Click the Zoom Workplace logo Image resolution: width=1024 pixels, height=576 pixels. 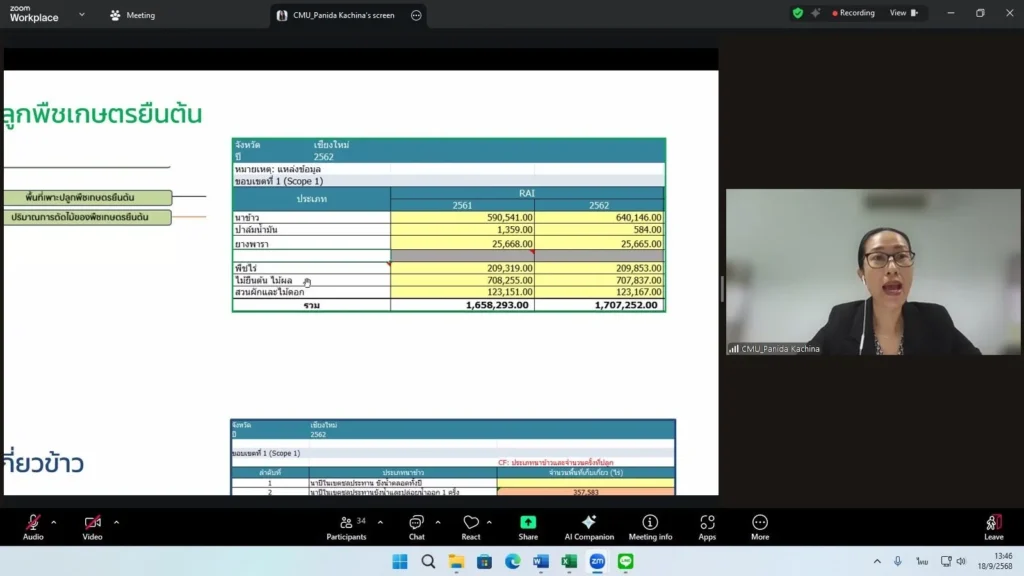point(33,14)
